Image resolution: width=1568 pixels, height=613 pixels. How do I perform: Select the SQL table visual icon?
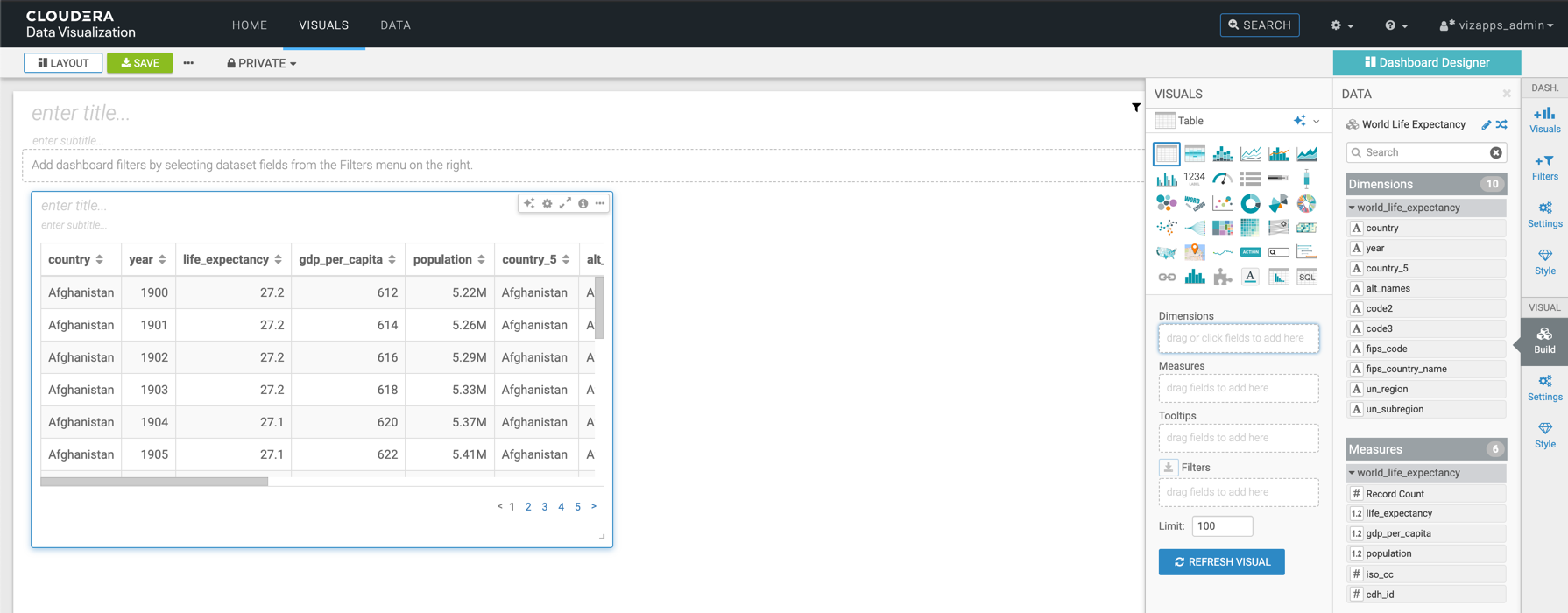[1306, 278]
